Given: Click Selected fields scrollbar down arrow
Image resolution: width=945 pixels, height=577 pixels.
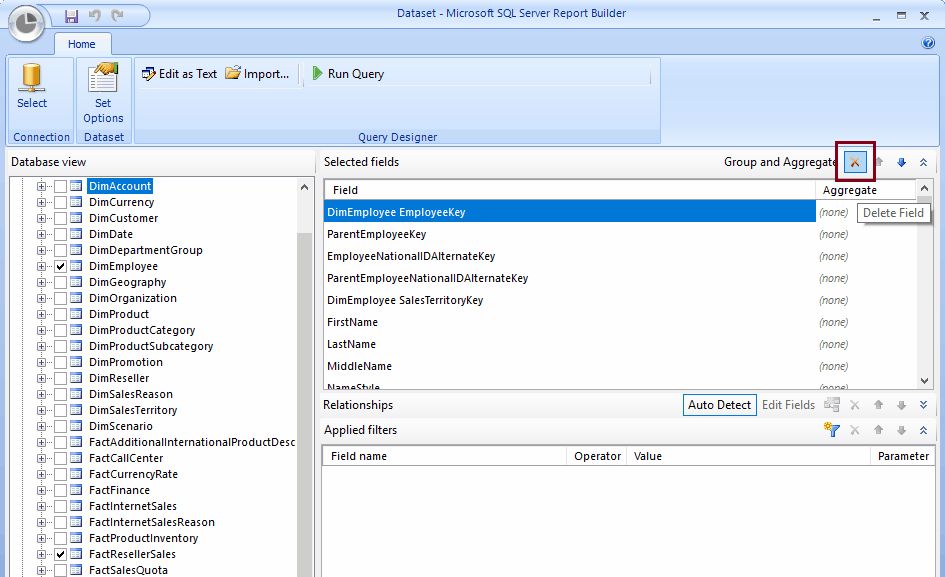Looking at the screenshot, I should pyautogui.click(x=924, y=380).
